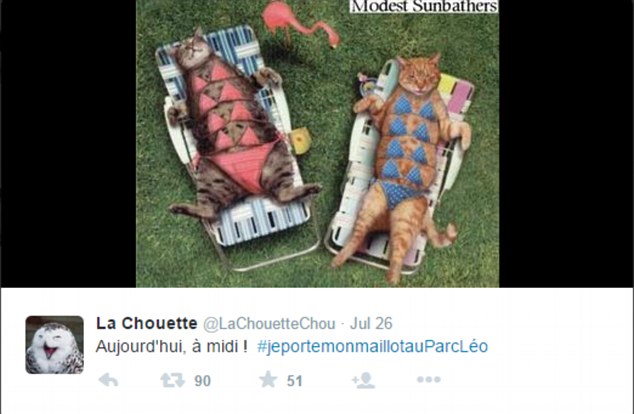Open the #jeportemonmaillotauParcLéo hashtag

point(372,346)
